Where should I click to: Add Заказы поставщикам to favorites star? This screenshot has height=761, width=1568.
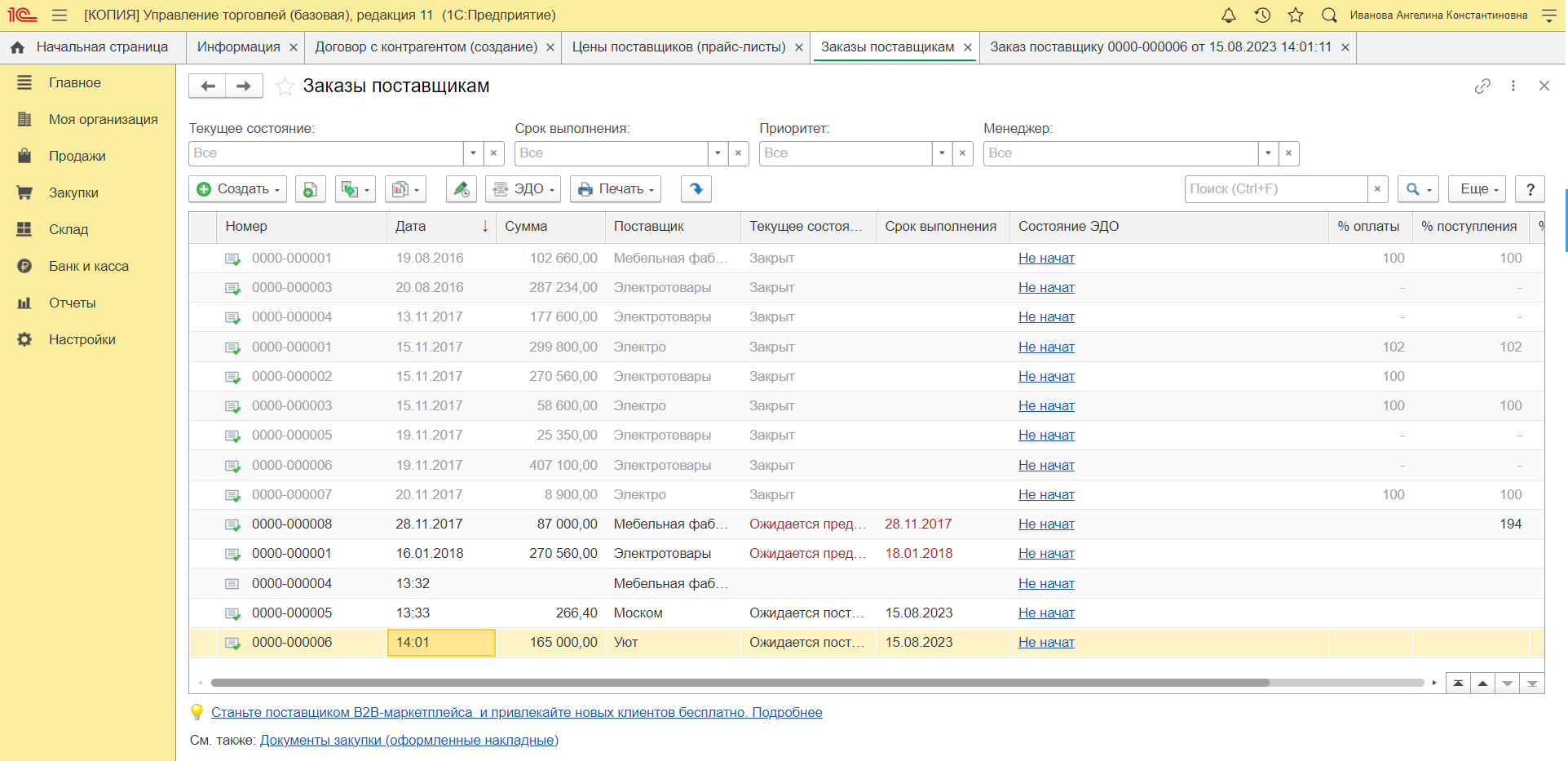coord(285,86)
